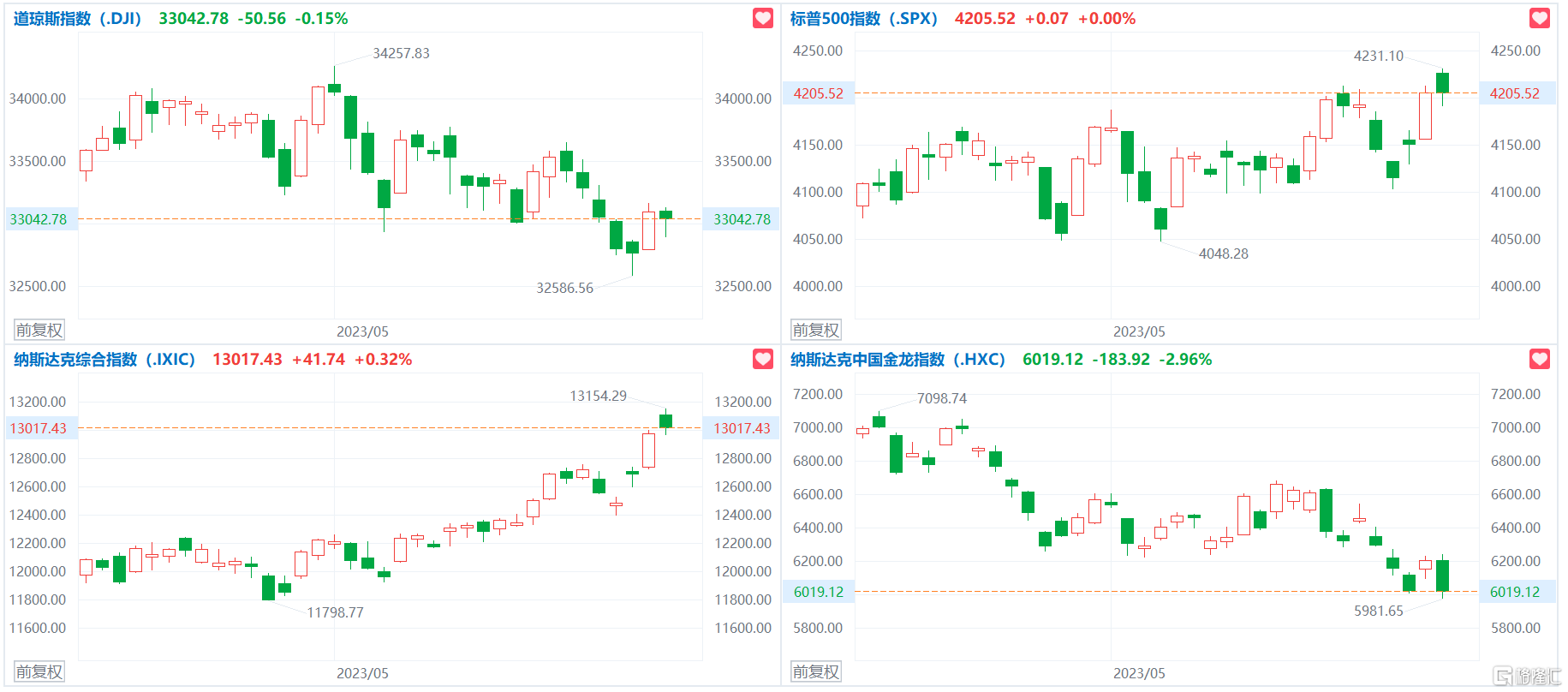Click the 格隆汇 watermark logo
The image size is (1568, 692).
1528,676
